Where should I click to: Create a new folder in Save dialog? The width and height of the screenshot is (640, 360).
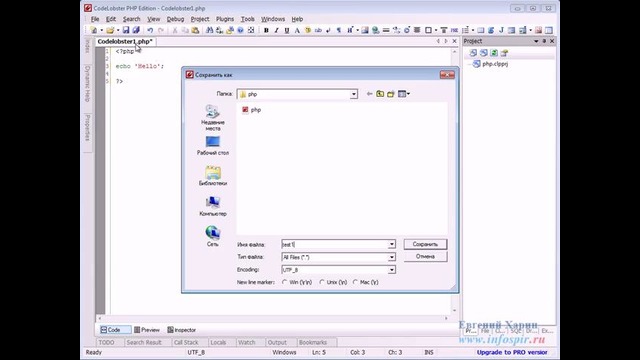click(x=391, y=94)
